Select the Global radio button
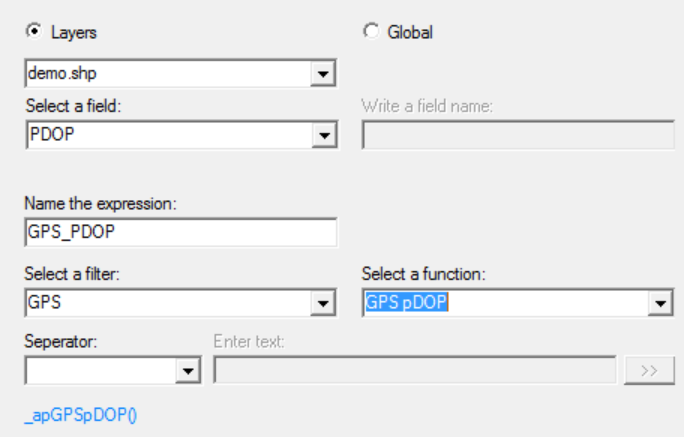Viewport: 684px width, 437px height. point(372,31)
